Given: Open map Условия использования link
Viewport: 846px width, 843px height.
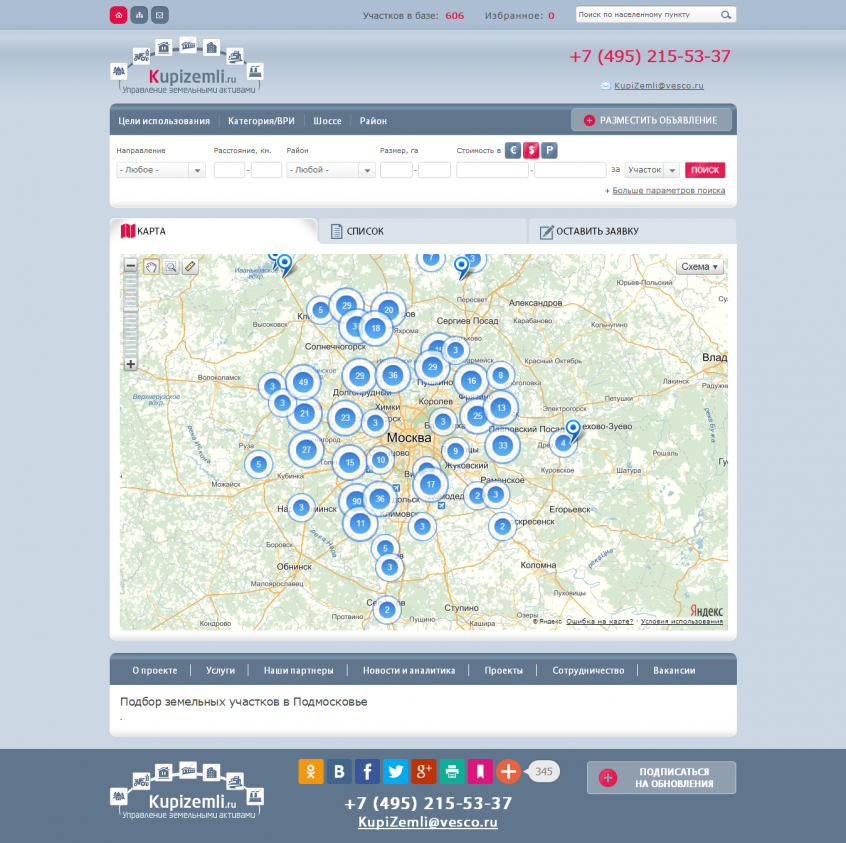Looking at the screenshot, I should 681,621.
